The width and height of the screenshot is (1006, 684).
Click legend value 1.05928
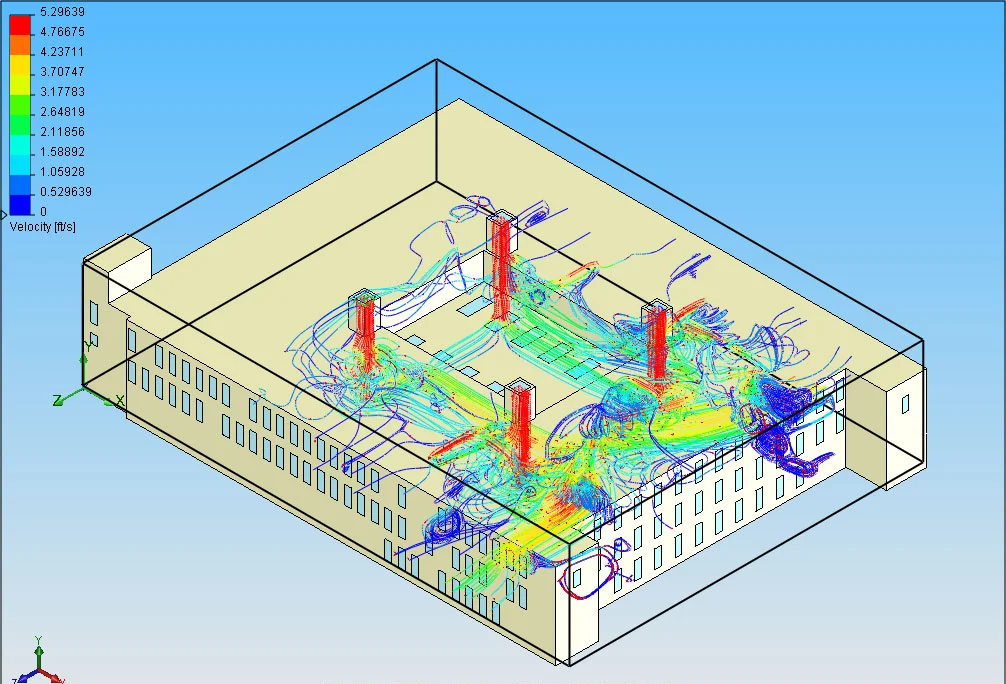coord(62,171)
